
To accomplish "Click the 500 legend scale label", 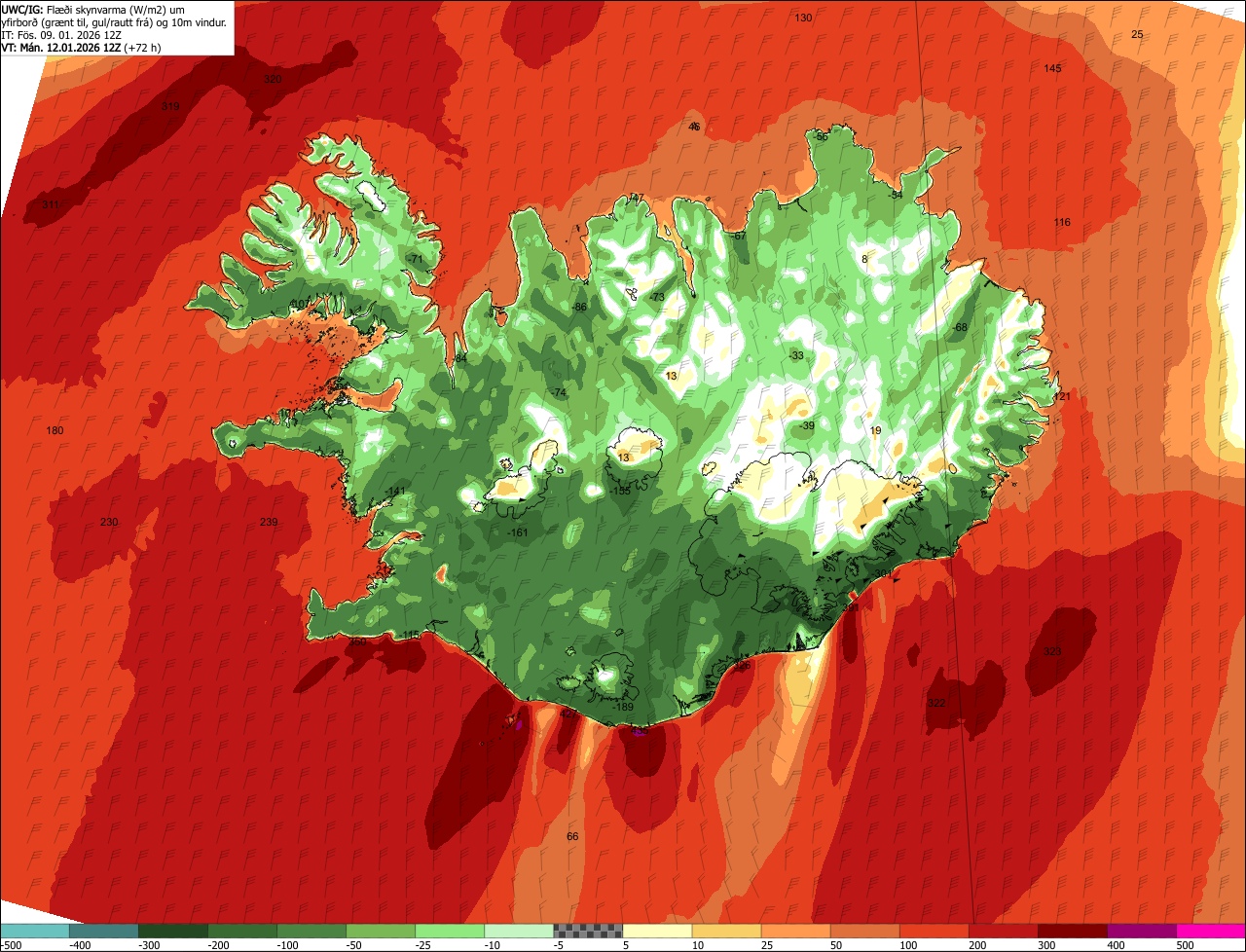I will (x=1185, y=945).
